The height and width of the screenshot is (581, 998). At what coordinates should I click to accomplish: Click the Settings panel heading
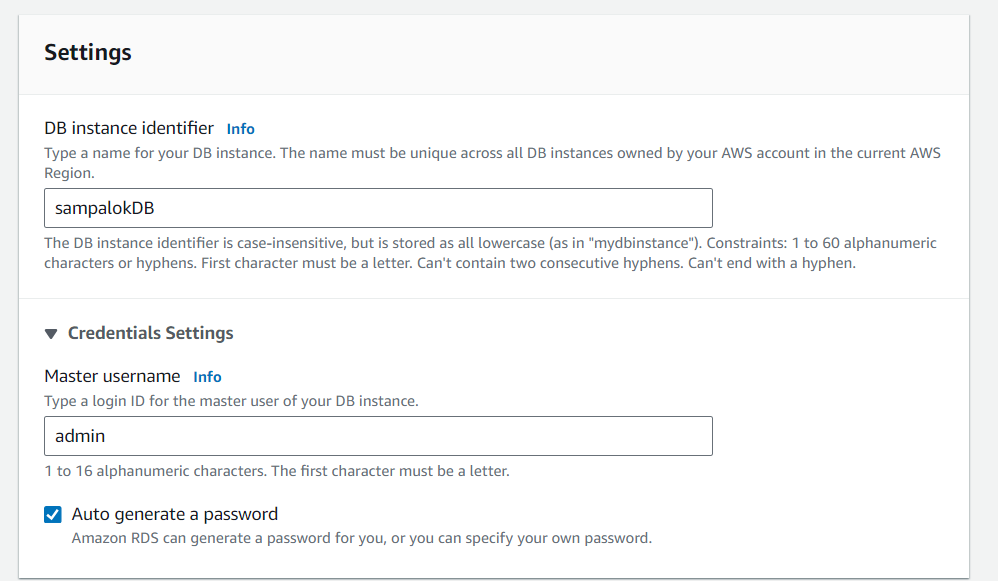pos(88,52)
